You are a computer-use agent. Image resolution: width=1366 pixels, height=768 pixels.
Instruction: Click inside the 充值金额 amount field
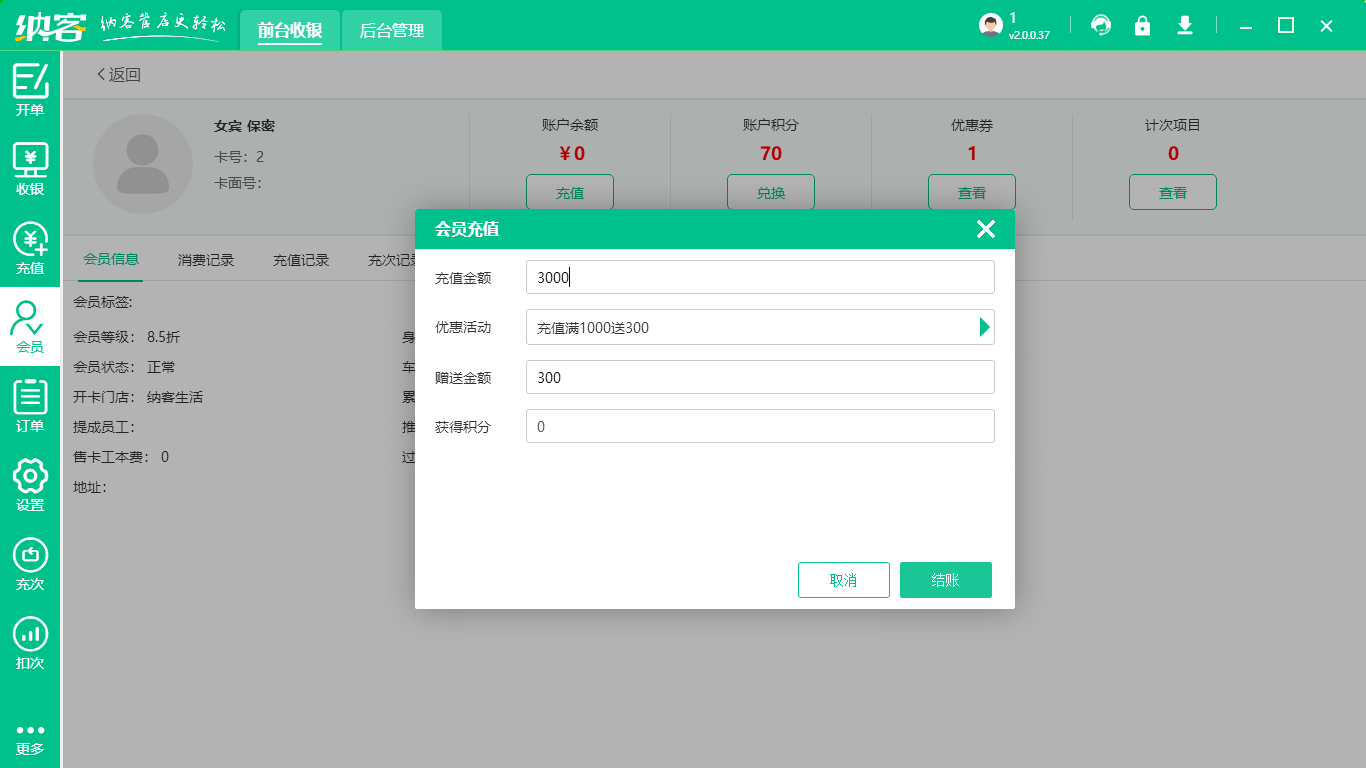(x=760, y=277)
